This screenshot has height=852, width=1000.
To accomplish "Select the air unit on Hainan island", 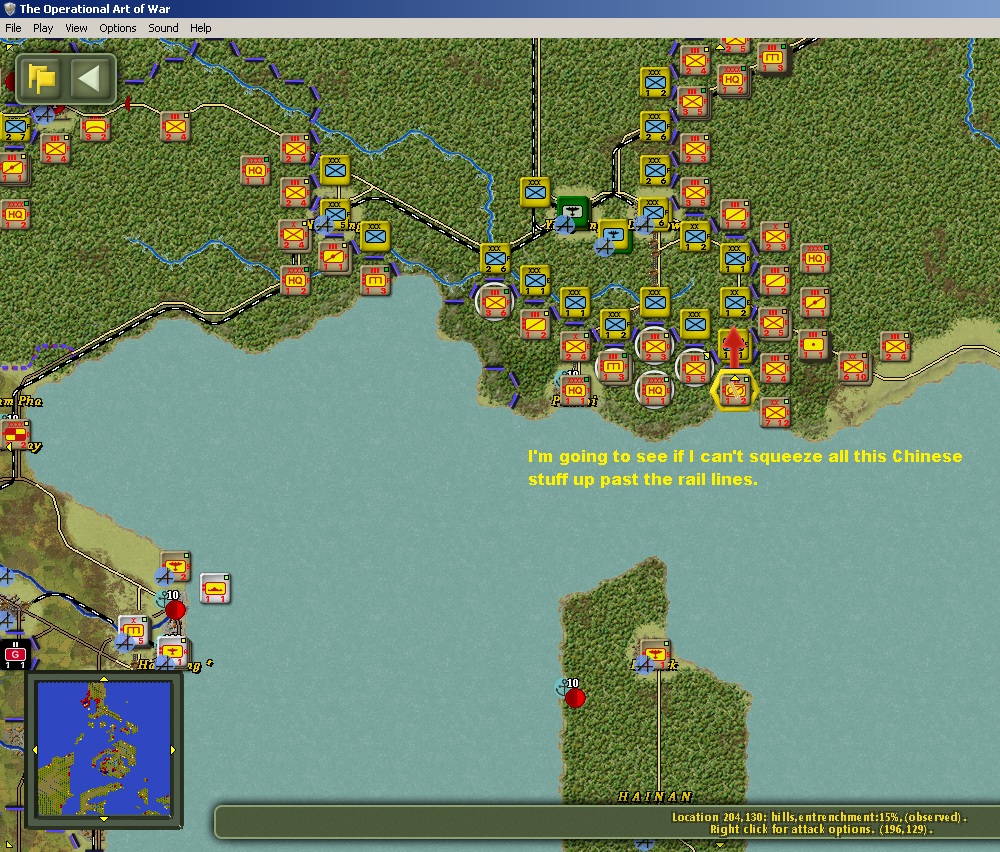I will 655,655.
